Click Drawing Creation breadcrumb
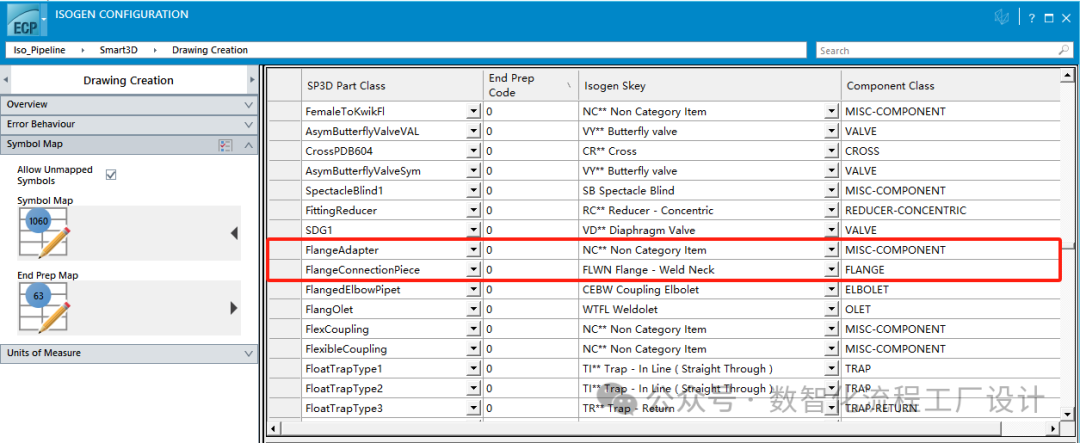The height and width of the screenshot is (443, 1080). [210, 50]
